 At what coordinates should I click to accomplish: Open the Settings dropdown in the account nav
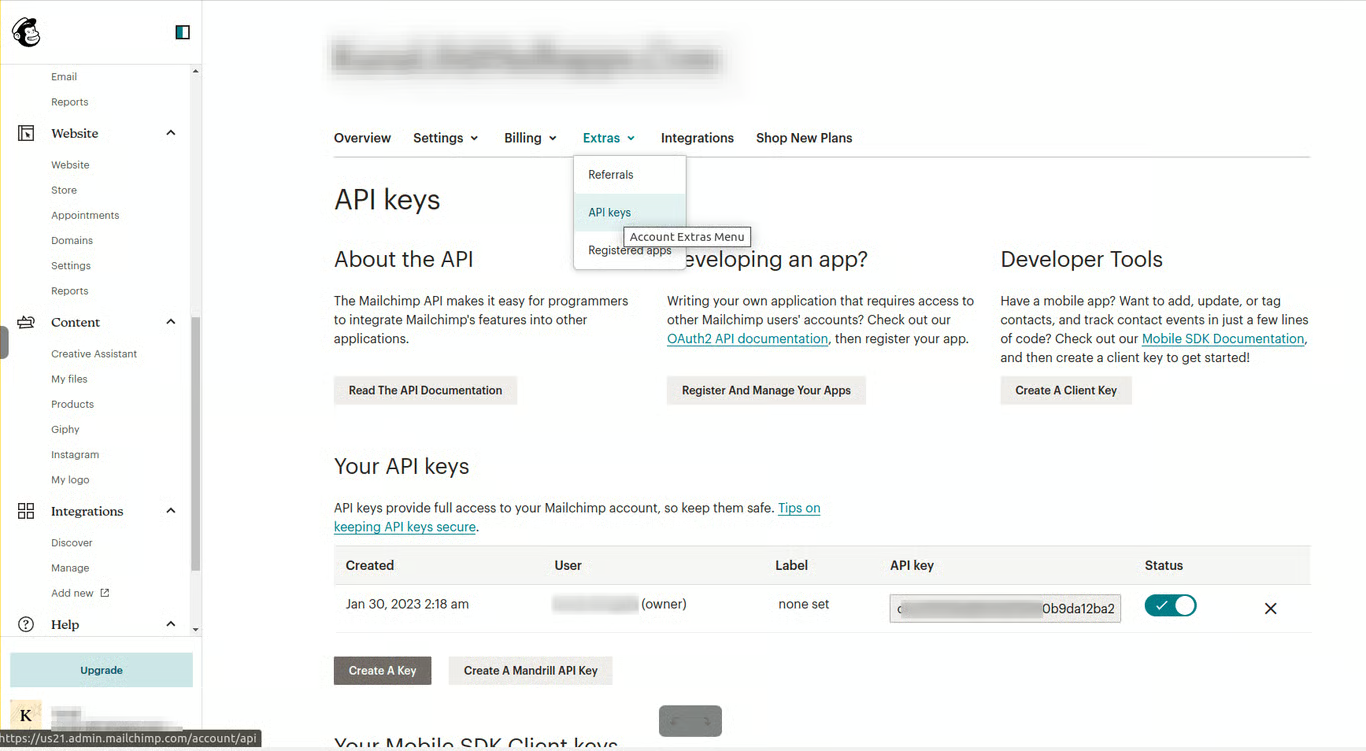446,138
